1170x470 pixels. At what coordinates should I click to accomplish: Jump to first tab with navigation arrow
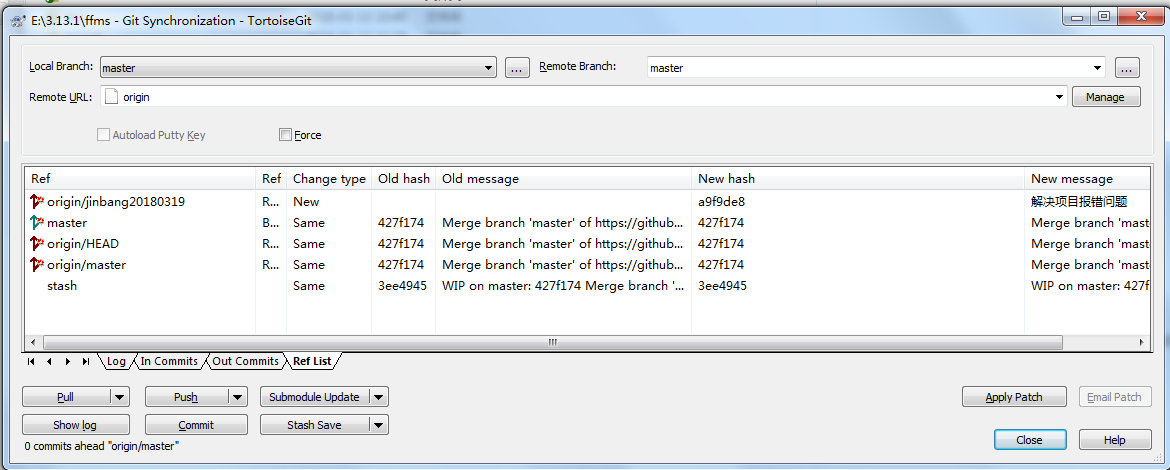(x=31, y=361)
